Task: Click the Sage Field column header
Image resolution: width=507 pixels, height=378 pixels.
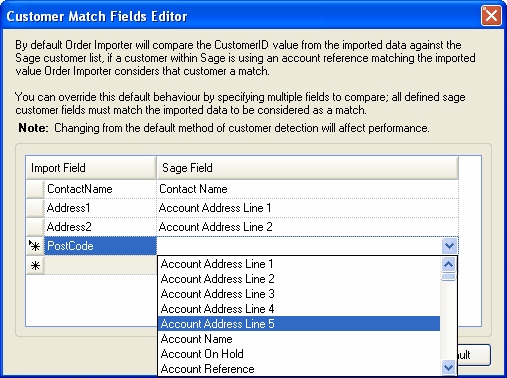Action: (307, 168)
